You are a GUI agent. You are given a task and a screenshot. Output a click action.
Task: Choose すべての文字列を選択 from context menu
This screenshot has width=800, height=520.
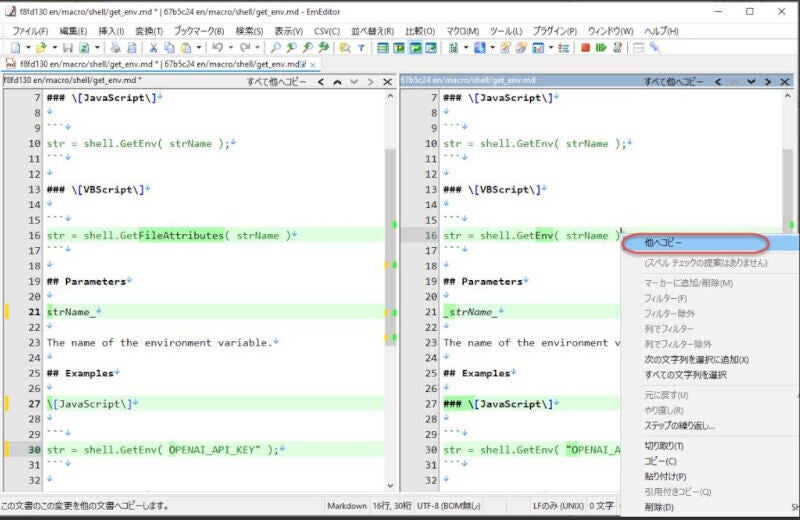click(x=685, y=375)
